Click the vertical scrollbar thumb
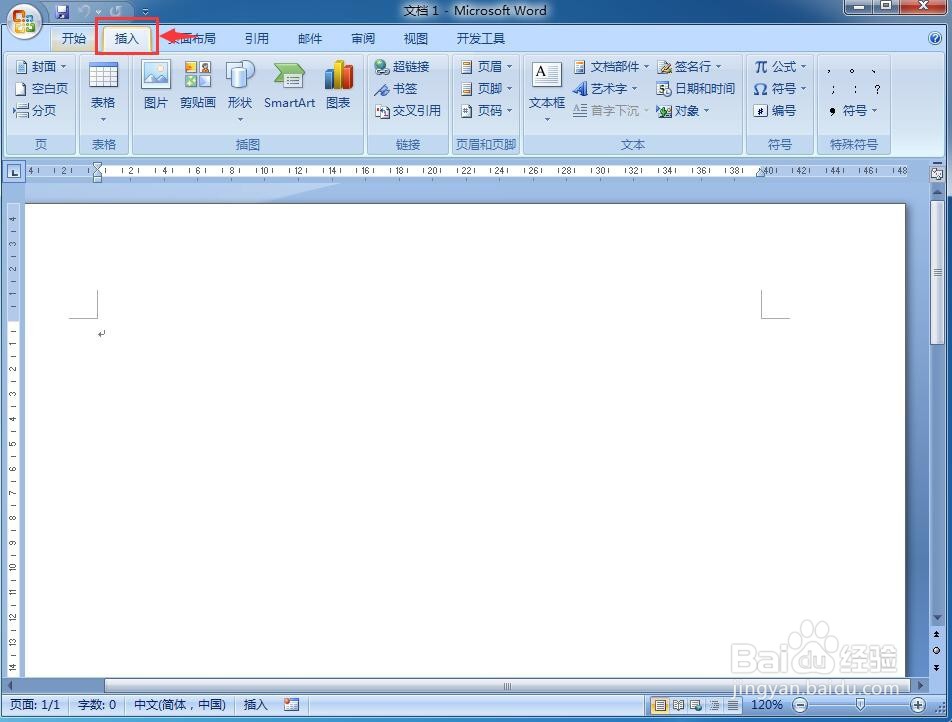 click(937, 272)
